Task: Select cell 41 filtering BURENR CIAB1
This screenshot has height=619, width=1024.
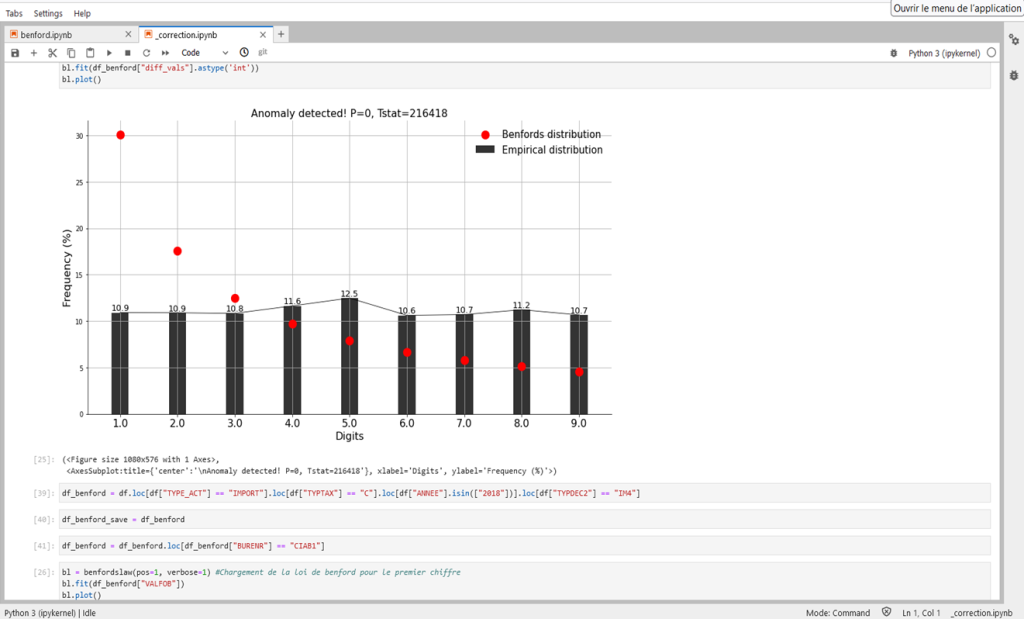Action: point(524,545)
